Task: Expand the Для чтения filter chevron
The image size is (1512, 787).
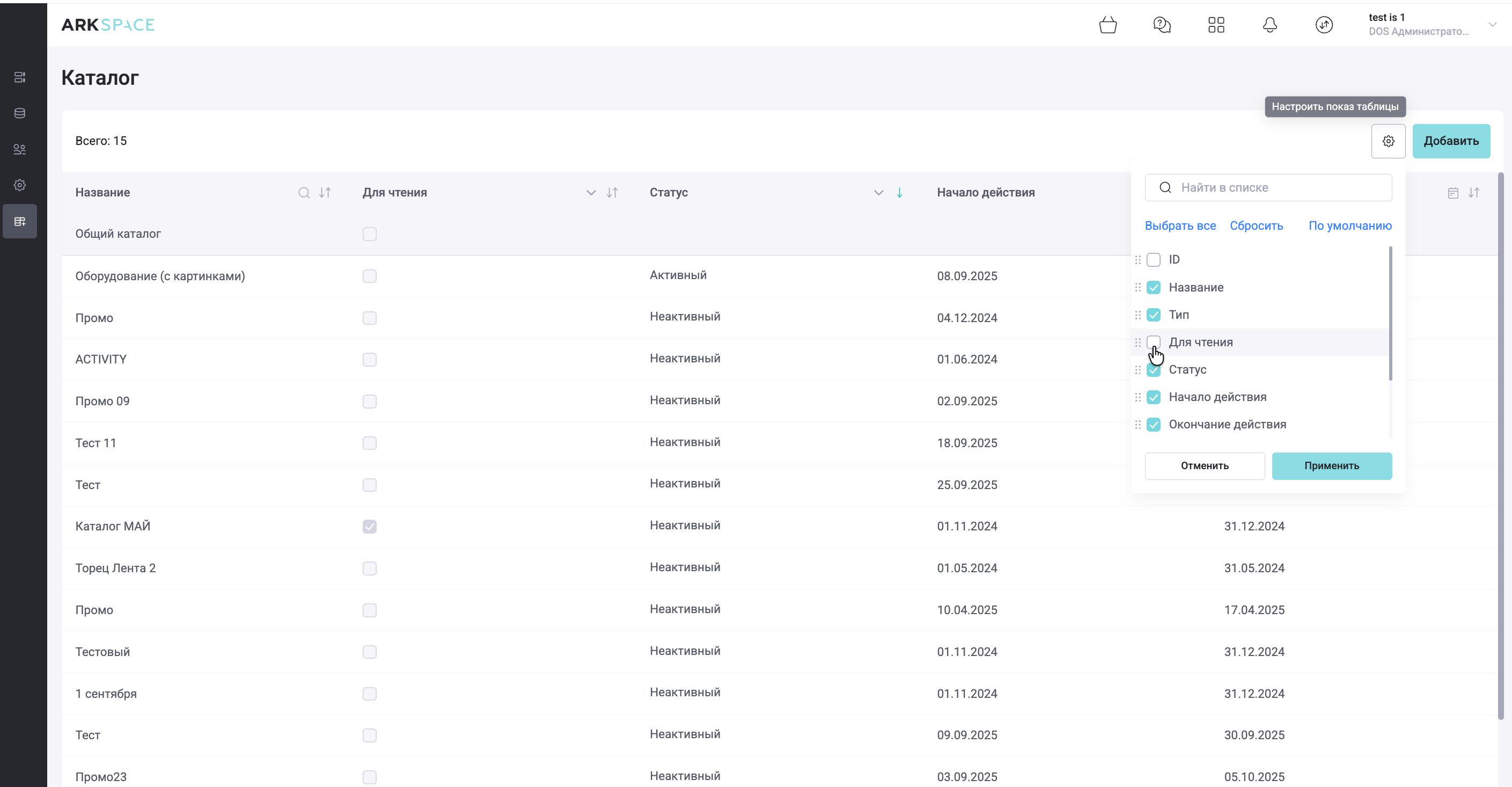Action: tap(591, 193)
